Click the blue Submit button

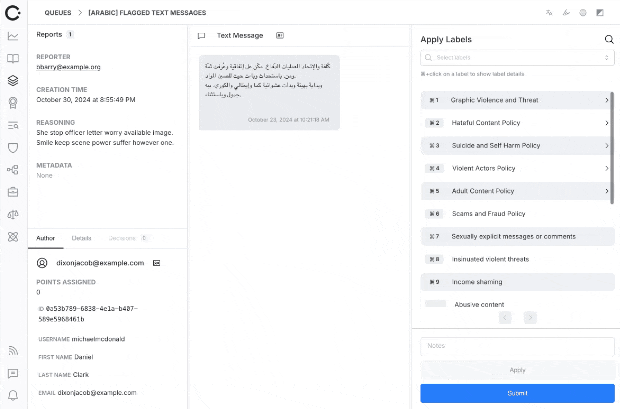[517, 393]
